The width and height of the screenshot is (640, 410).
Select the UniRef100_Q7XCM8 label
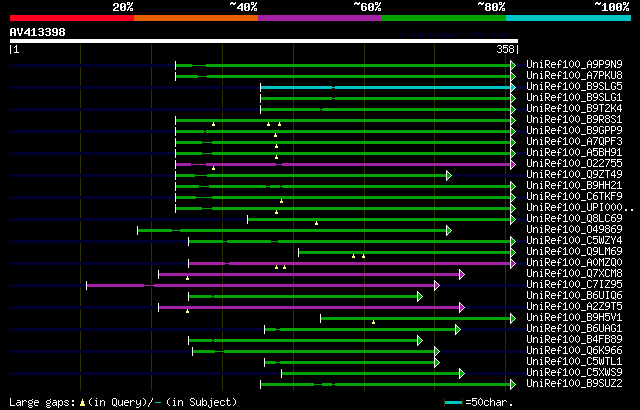click(574, 274)
